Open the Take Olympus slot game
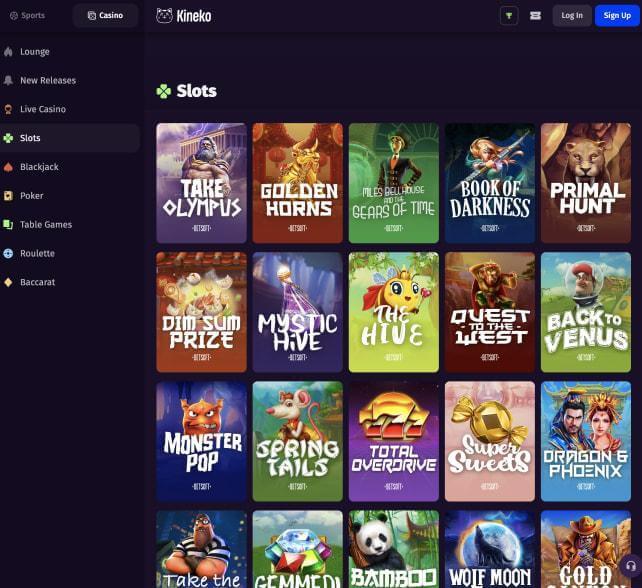642x588 pixels. pos(201,183)
